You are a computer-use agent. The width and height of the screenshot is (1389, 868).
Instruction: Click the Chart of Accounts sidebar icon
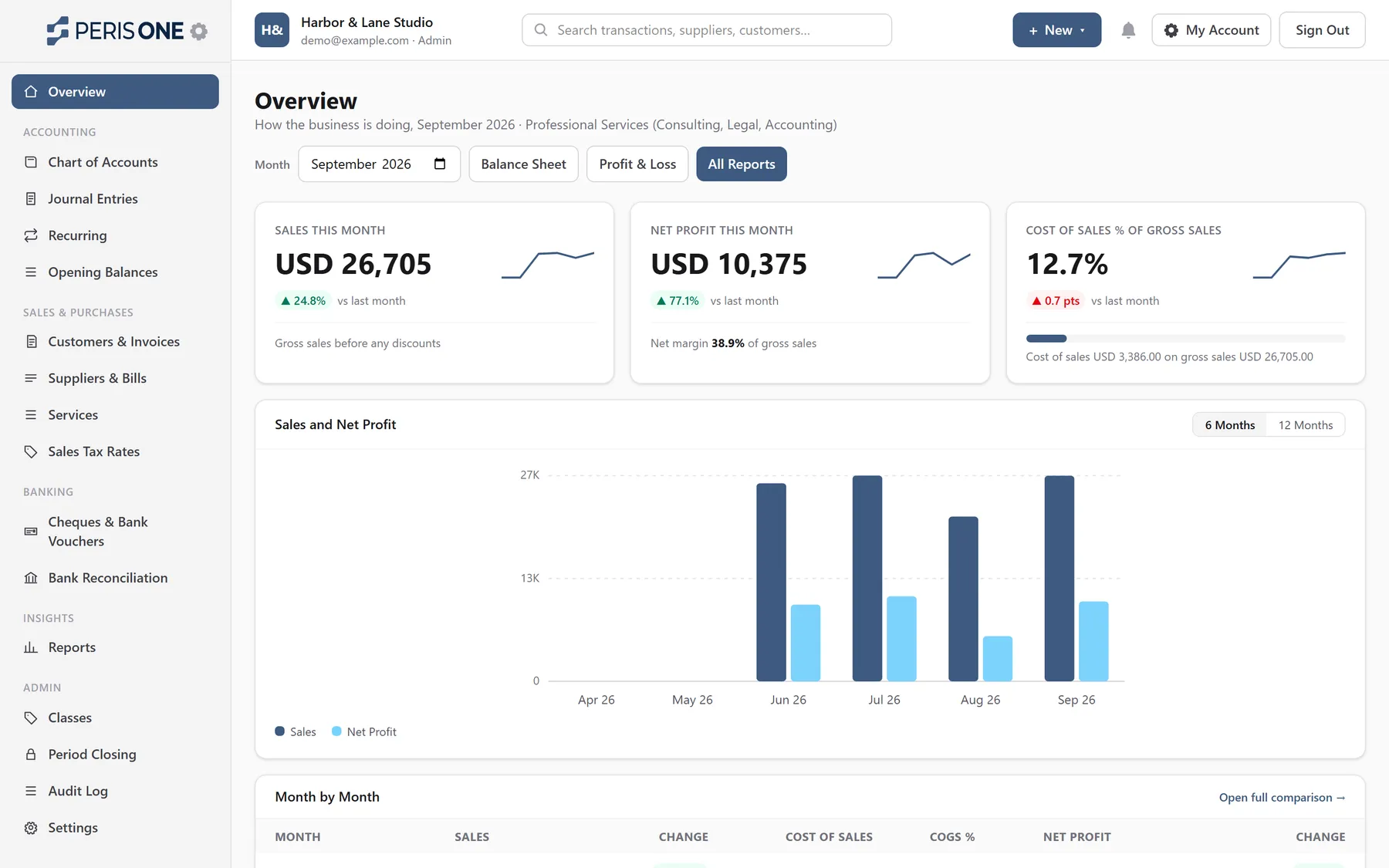[31, 162]
